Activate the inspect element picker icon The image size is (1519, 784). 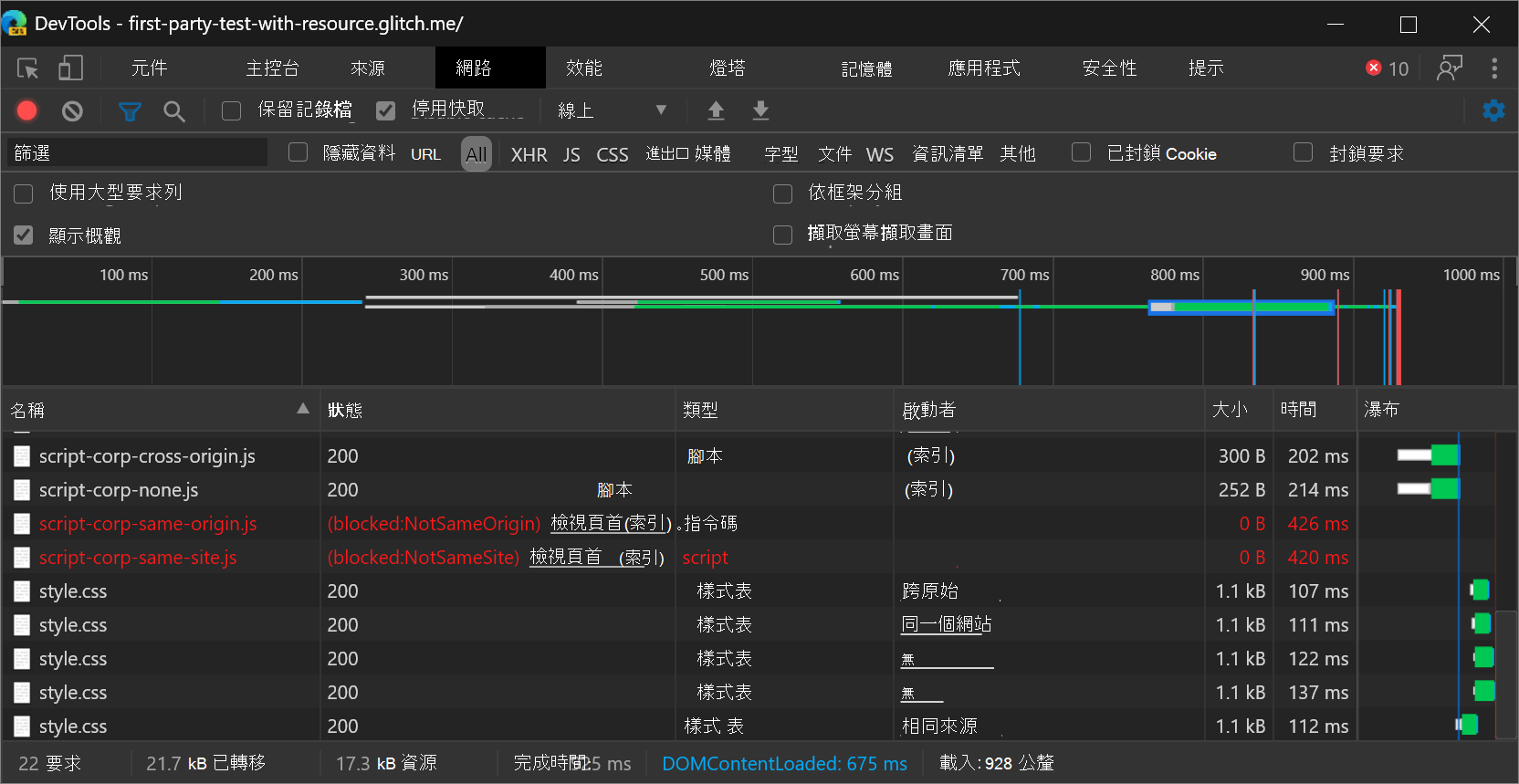pyautogui.click(x=27, y=68)
